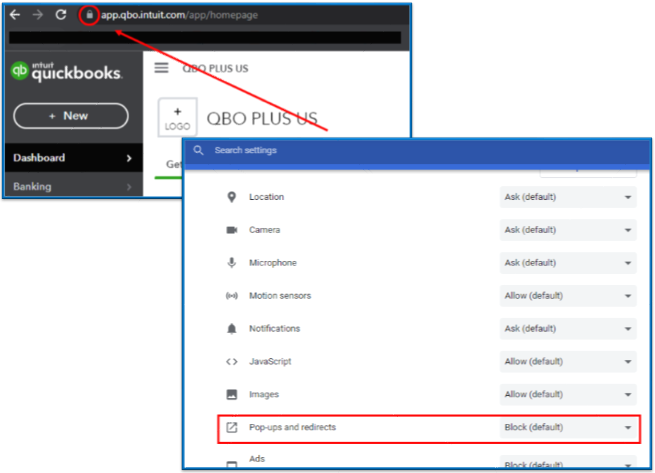The image size is (655, 473).
Task: Open the JavaScript permission dropdown
Action: [x=568, y=361]
